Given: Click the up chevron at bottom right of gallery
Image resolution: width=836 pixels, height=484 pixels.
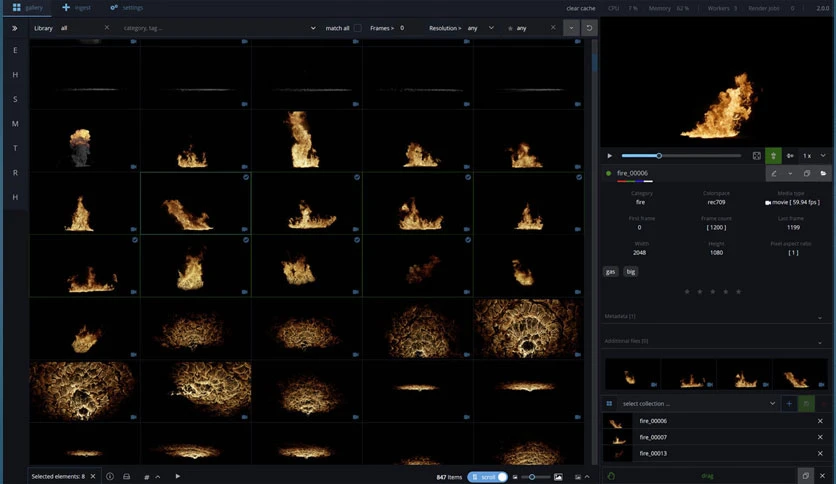Looking at the screenshot, I should click(x=587, y=477).
